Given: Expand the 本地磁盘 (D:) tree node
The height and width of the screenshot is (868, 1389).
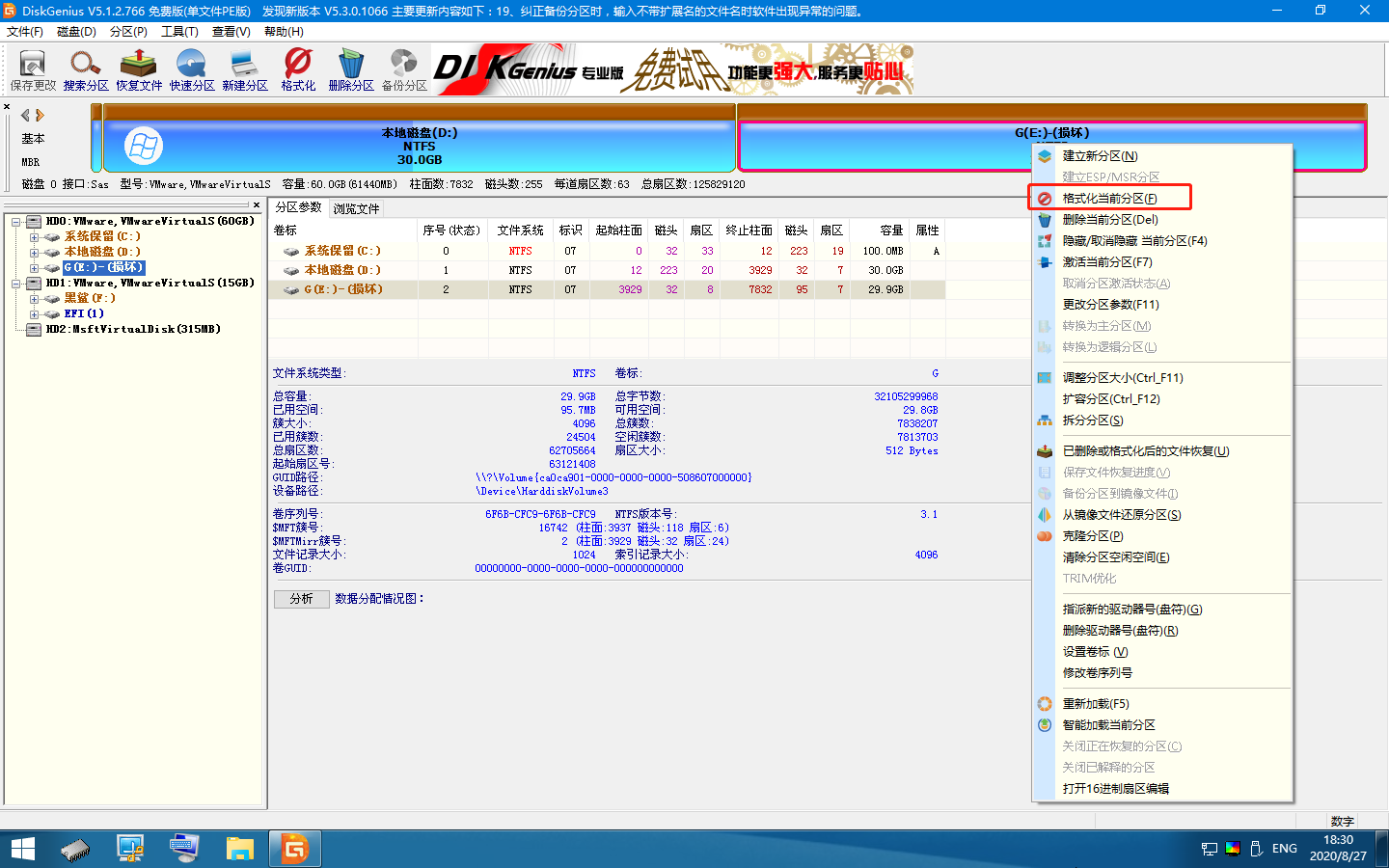Looking at the screenshot, I should click(x=34, y=252).
